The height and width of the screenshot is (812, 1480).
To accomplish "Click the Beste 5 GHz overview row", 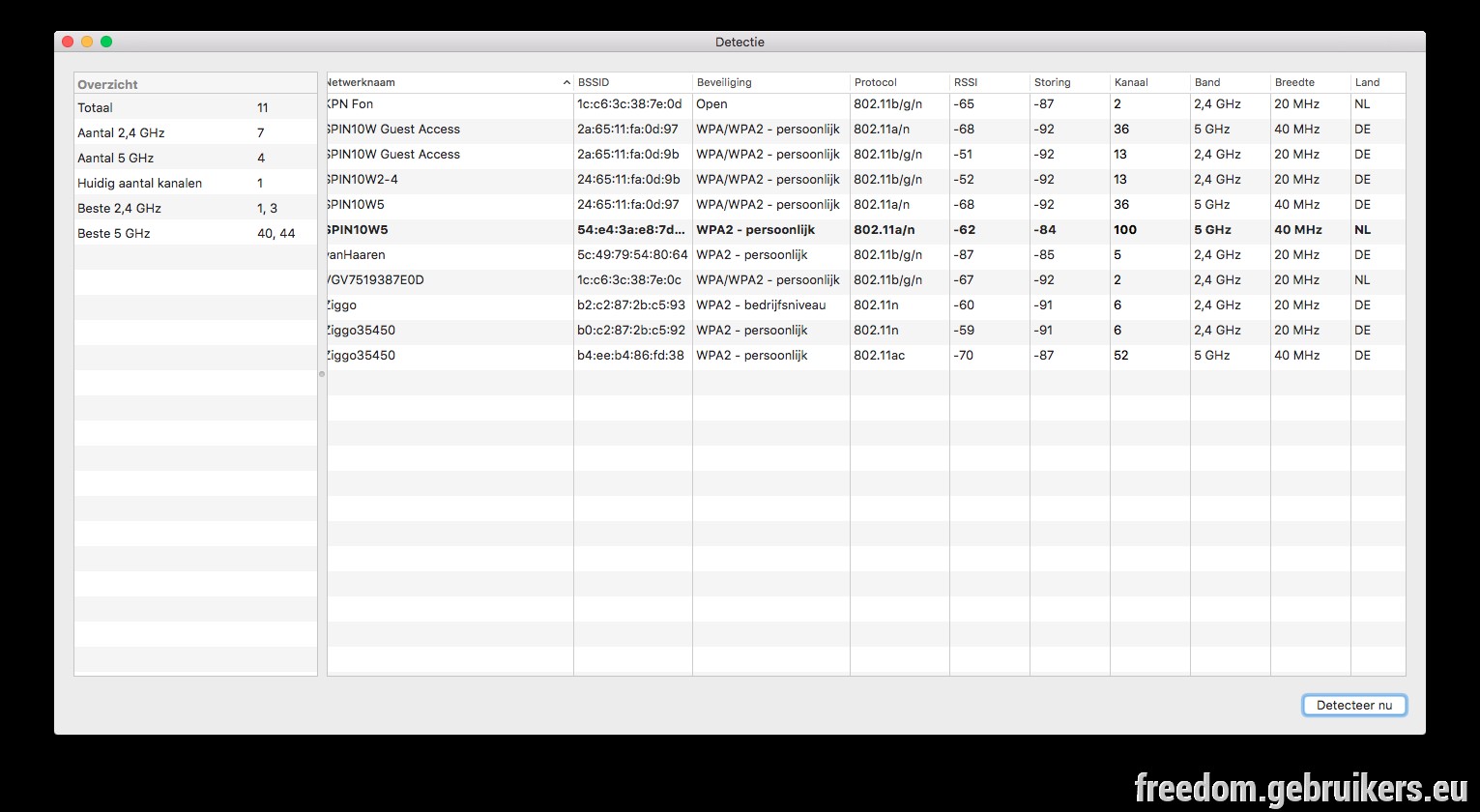I will 195,234.
